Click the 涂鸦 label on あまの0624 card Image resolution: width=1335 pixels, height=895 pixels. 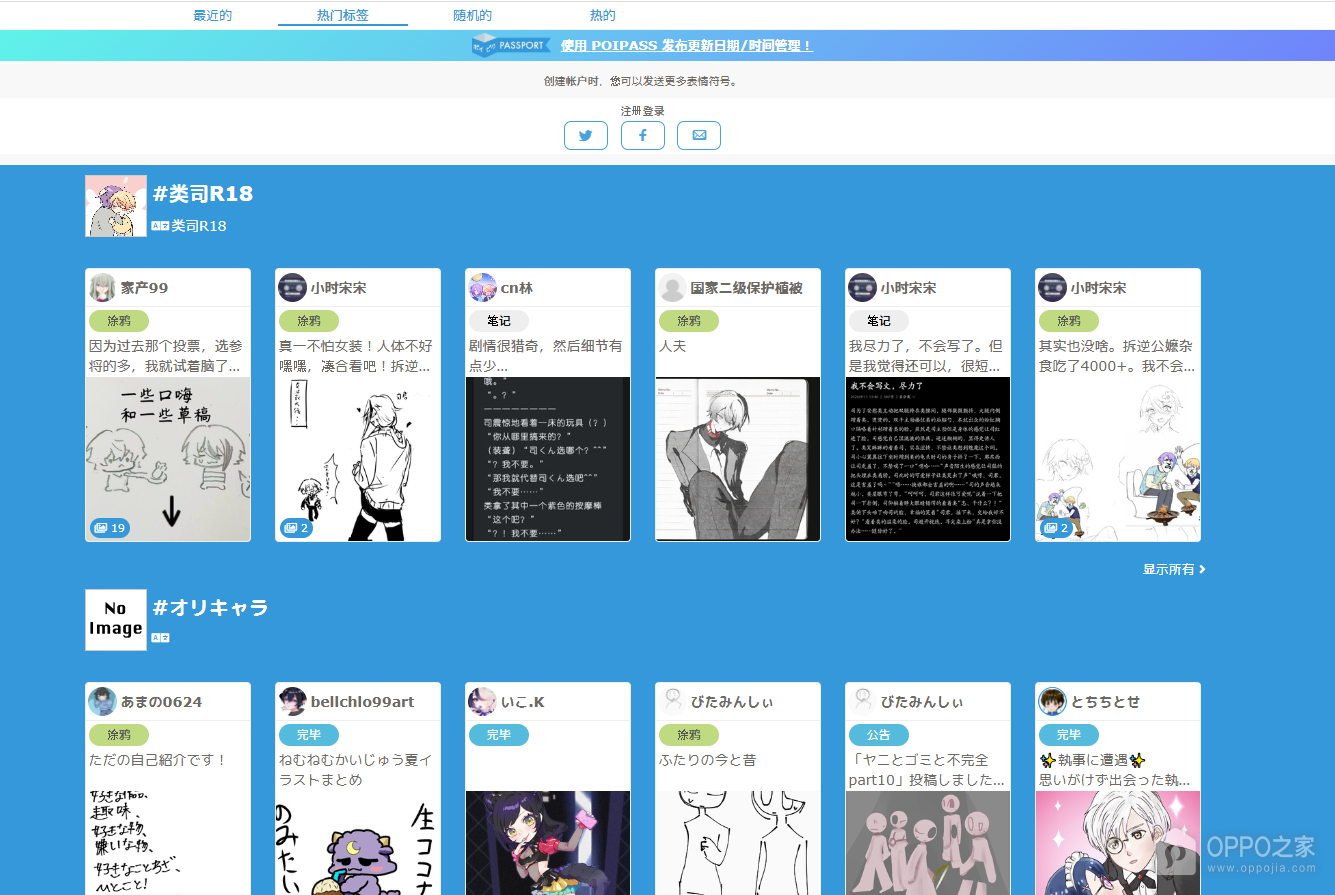[119, 735]
